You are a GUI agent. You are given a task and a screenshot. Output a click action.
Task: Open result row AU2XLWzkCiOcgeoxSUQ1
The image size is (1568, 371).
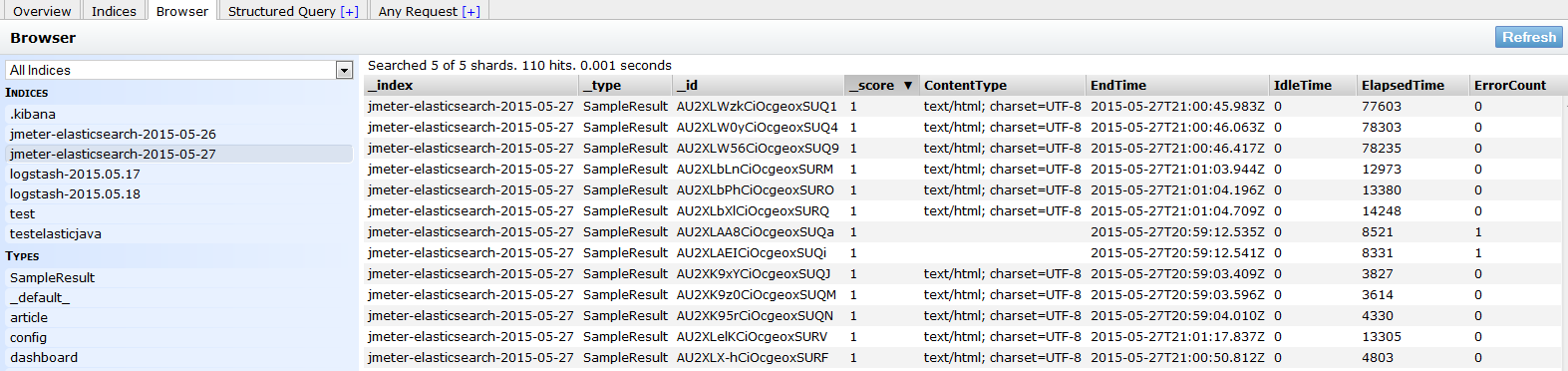(x=963, y=106)
